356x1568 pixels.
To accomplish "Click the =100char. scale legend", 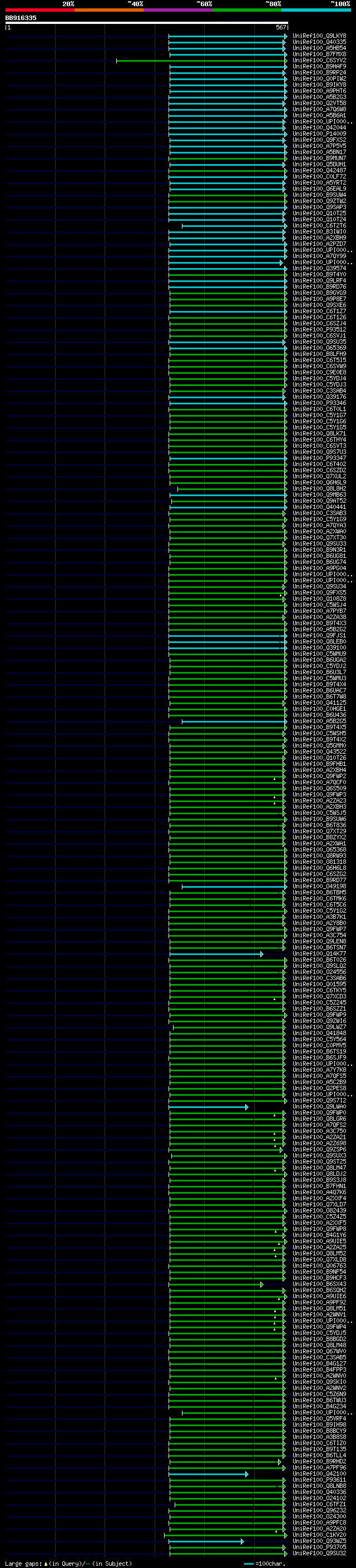I will click(264, 1563).
